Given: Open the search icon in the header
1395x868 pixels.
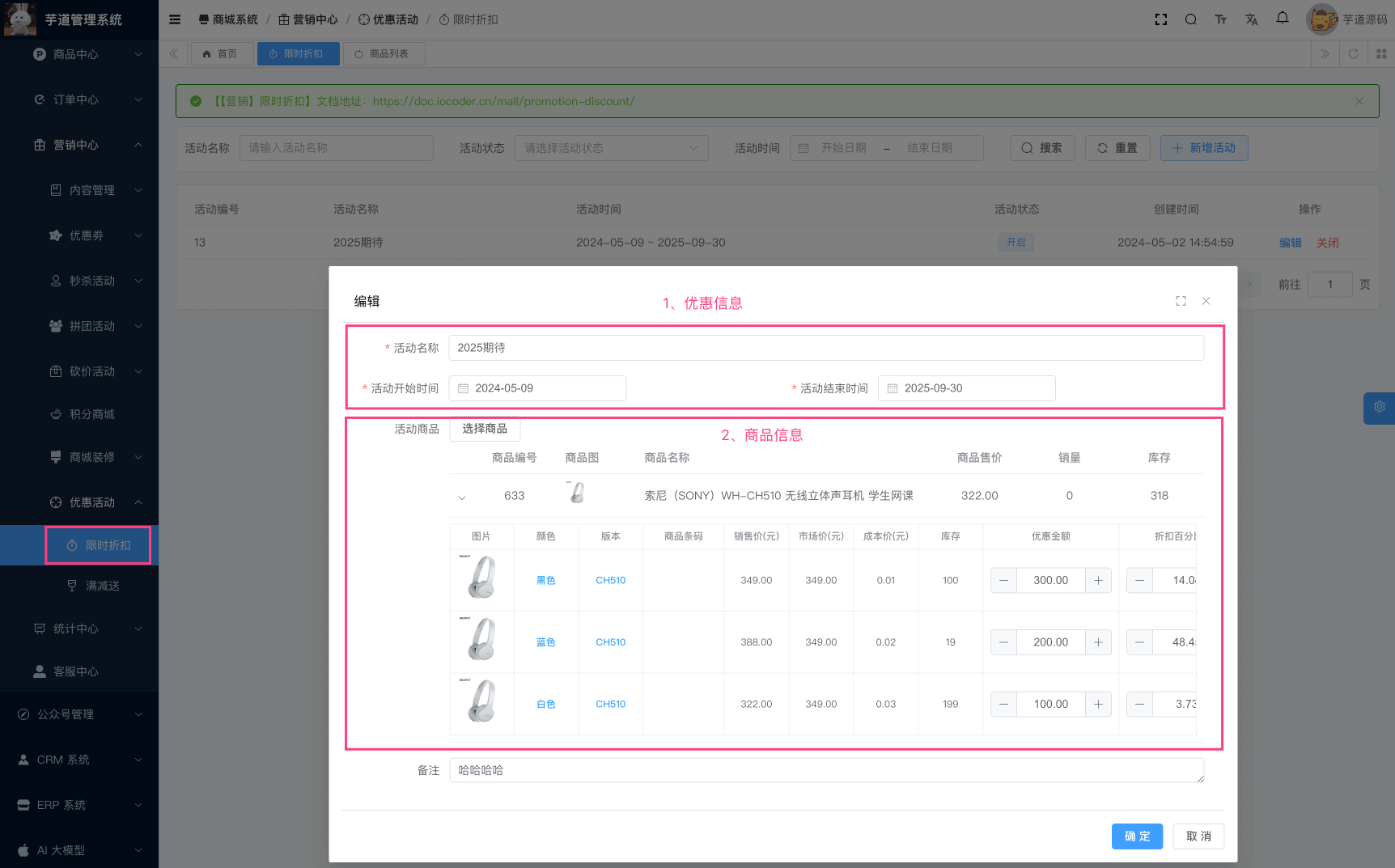Looking at the screenshot, I should [1191, 19].
